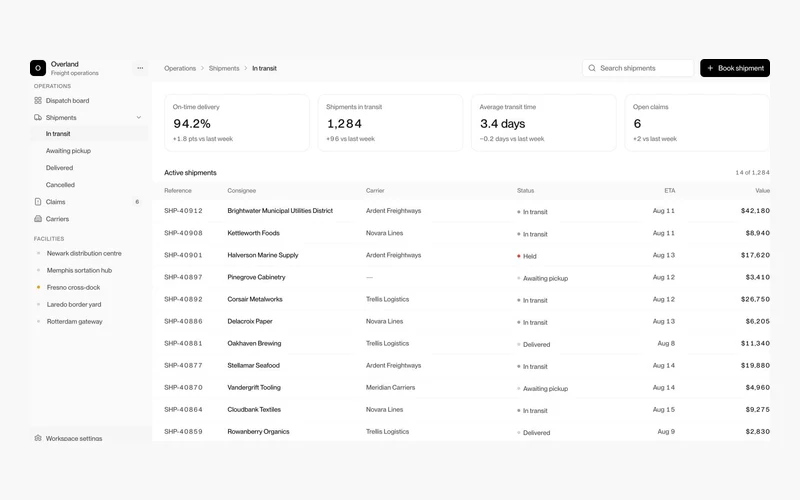Sort by the ETA column header
The height and width of the screenshot is (500, 800).
pyautogui.click(x=670, y=191)
